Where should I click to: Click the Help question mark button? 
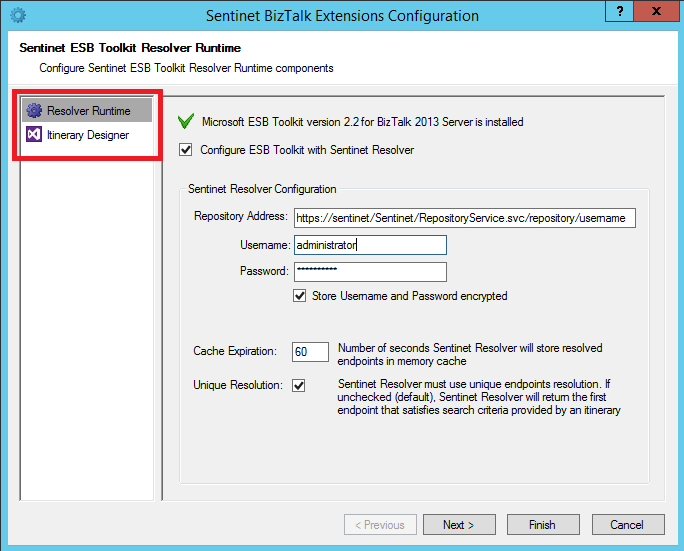coord(620,13)
